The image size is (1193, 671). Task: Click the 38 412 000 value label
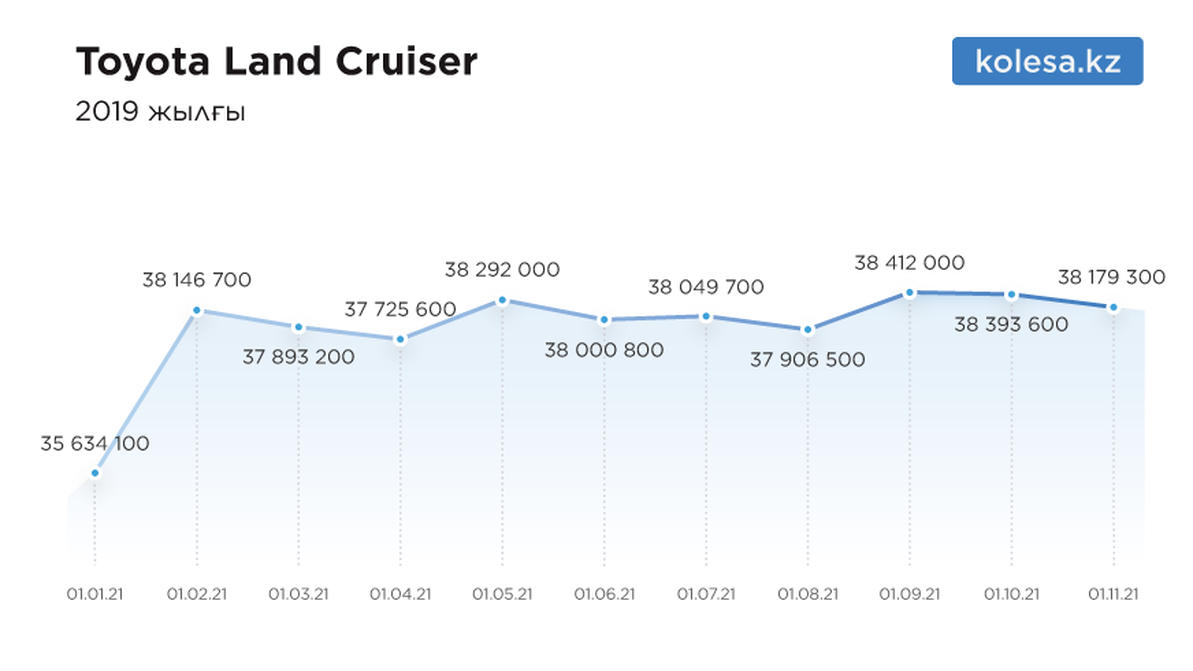909,263
